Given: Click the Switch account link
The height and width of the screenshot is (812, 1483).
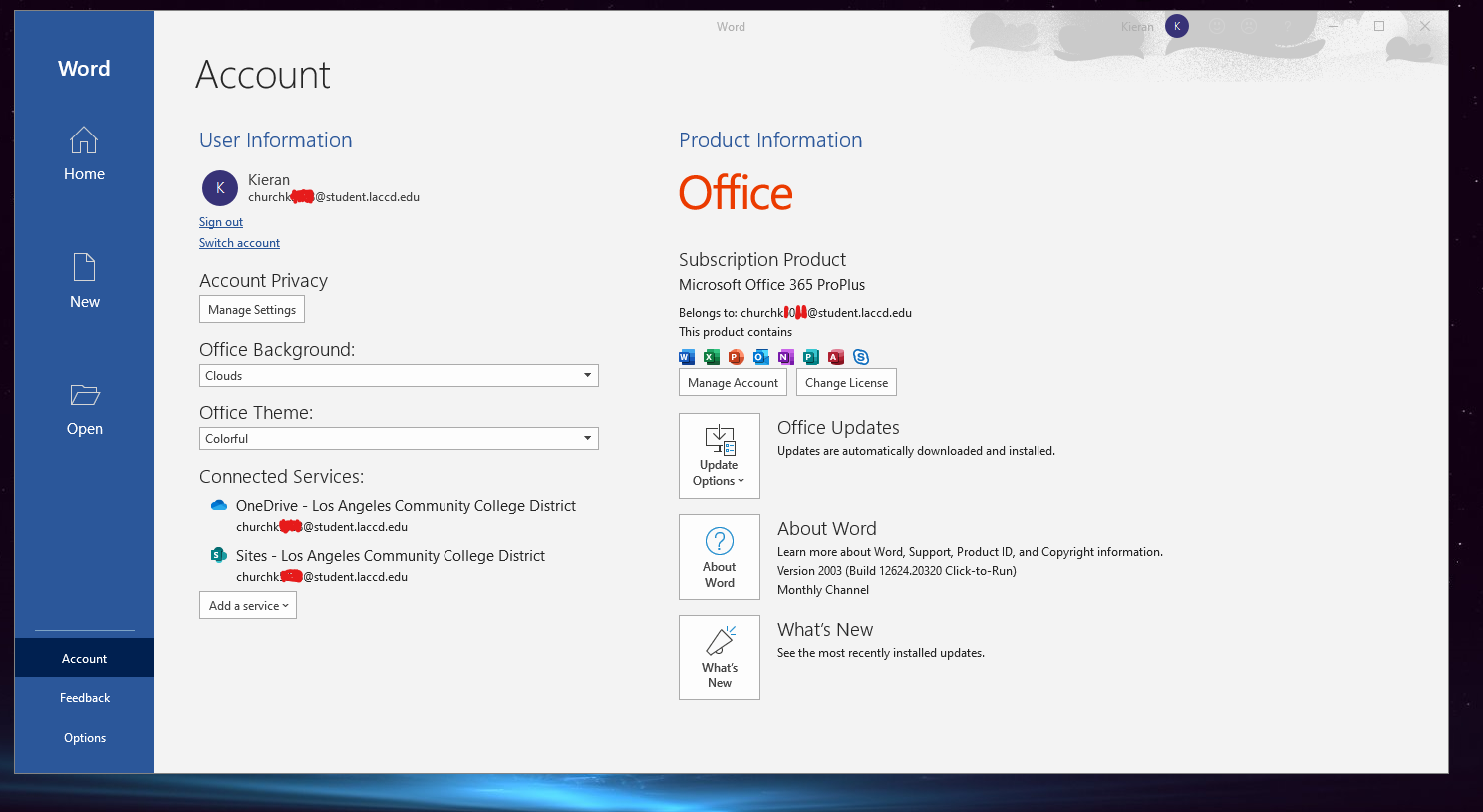Looking at the screenshot, I should click(239, 243).
